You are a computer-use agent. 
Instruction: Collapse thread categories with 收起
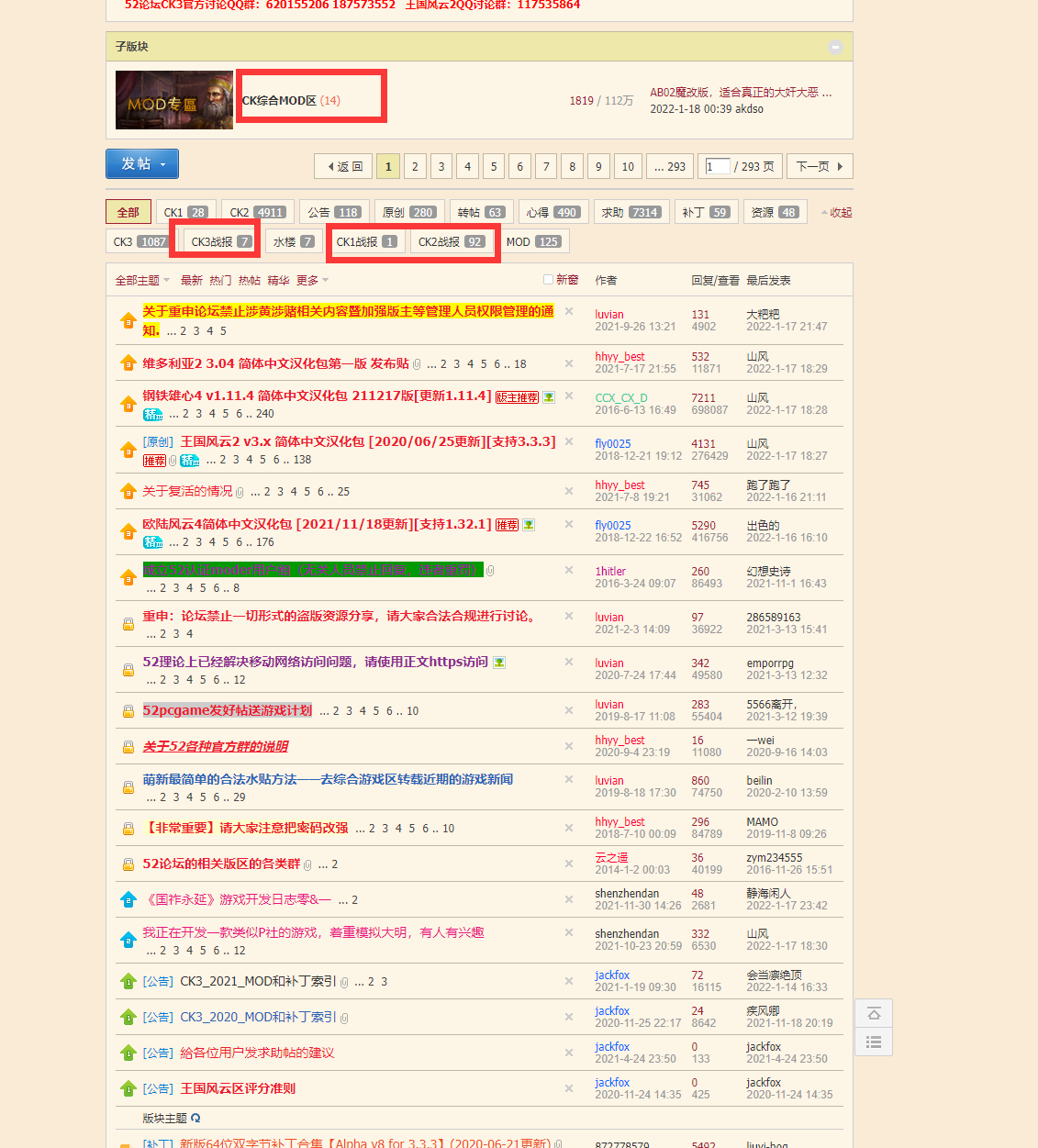pos(837,213)
